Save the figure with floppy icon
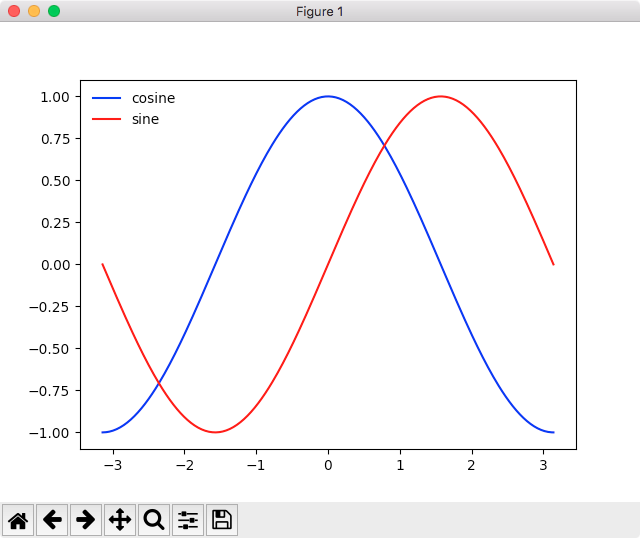 click(222, 520)
